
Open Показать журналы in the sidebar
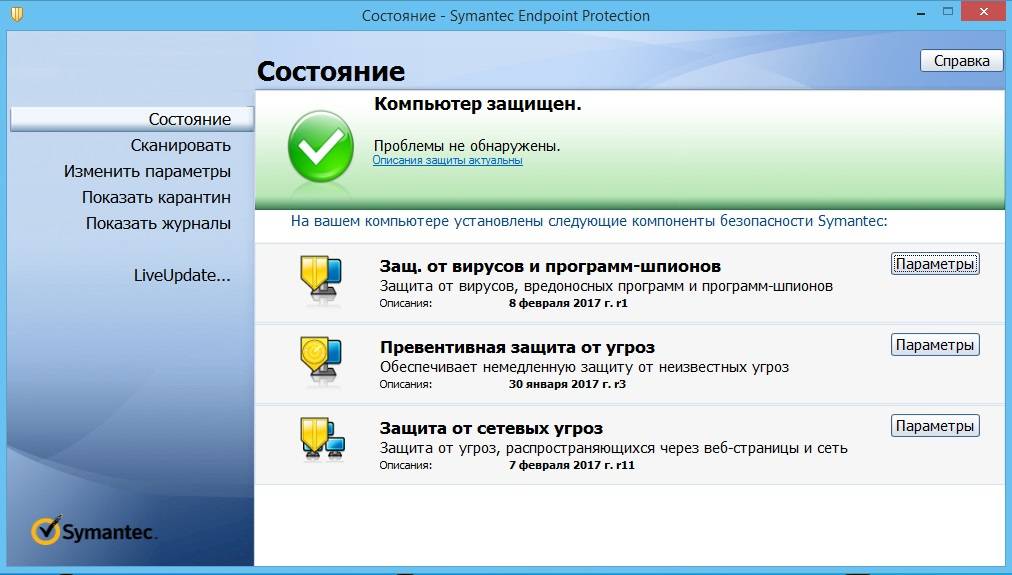[158, 223]
